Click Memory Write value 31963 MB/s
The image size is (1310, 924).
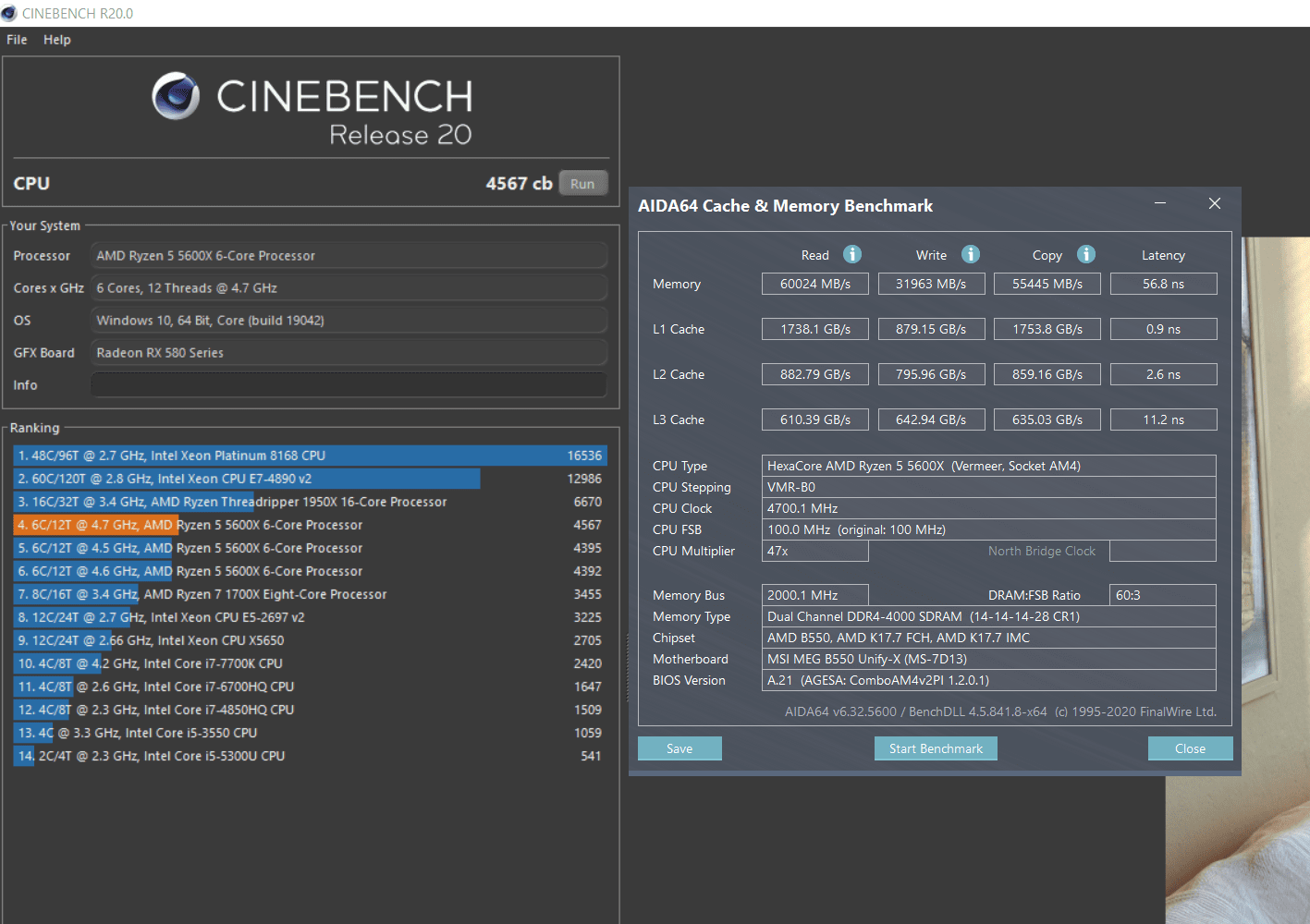[x=931, y=284]
